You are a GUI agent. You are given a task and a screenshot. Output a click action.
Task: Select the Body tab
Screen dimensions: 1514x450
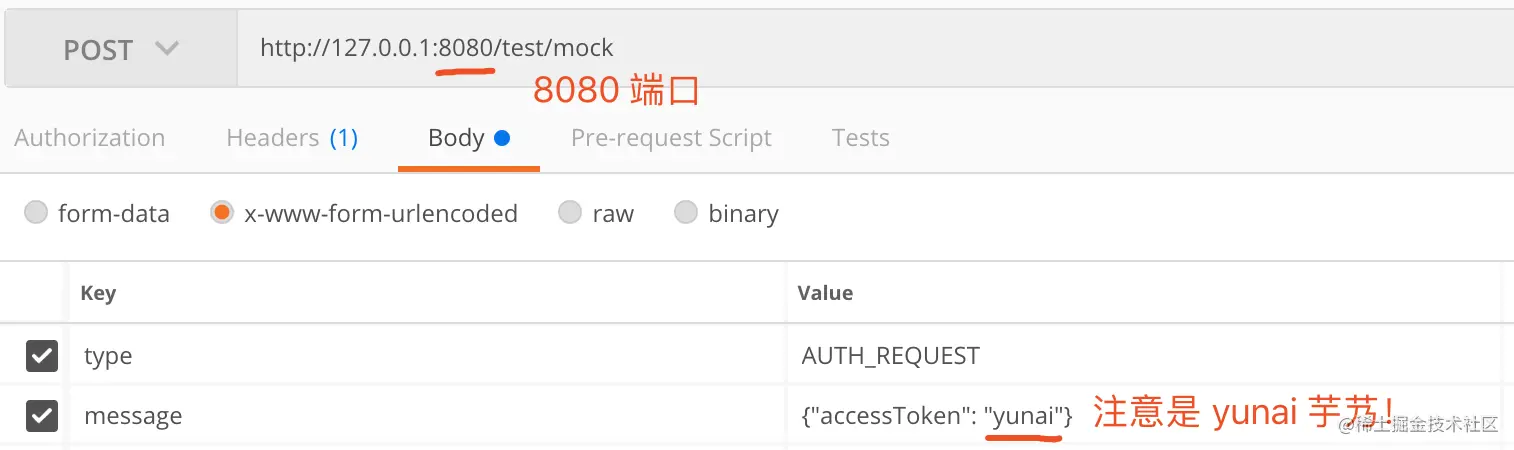pyautogui.click(x=468, y=138)
